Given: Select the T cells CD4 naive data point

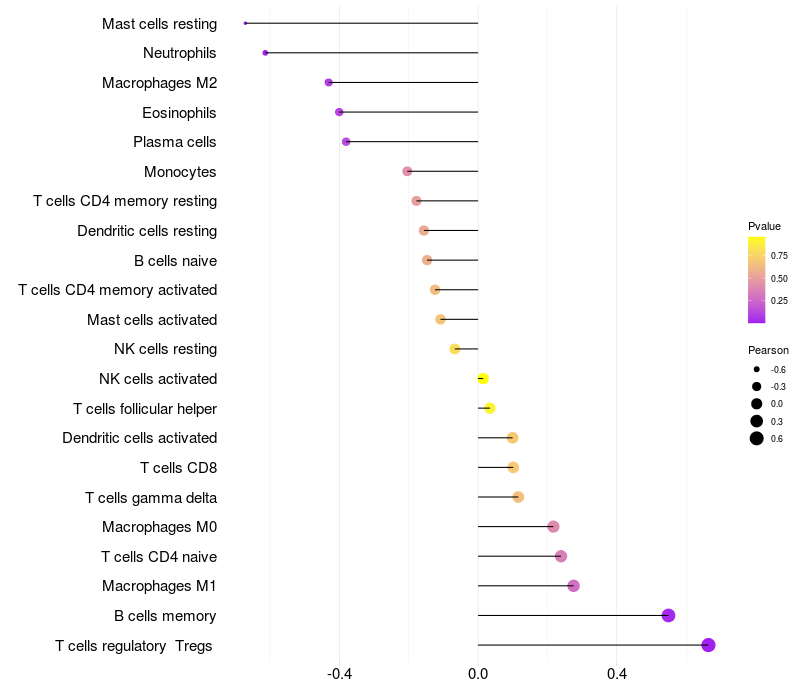Looking at the screenshot, I should tap(561, 556).
